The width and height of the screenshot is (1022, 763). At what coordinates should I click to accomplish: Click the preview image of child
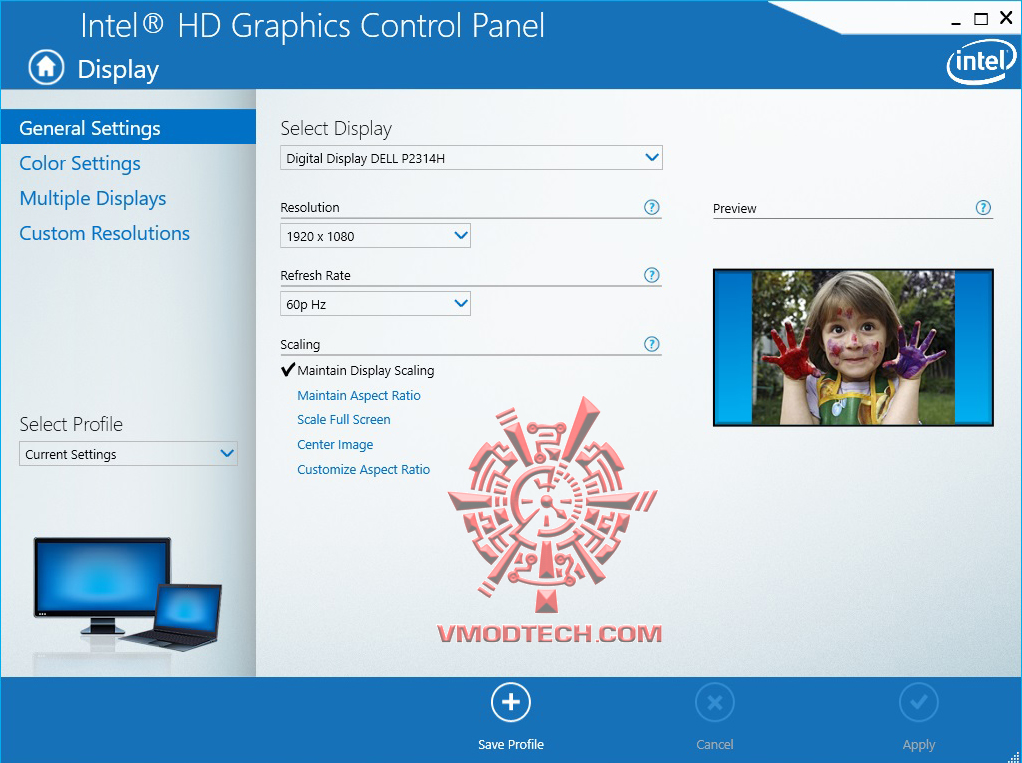pos(853,347)
